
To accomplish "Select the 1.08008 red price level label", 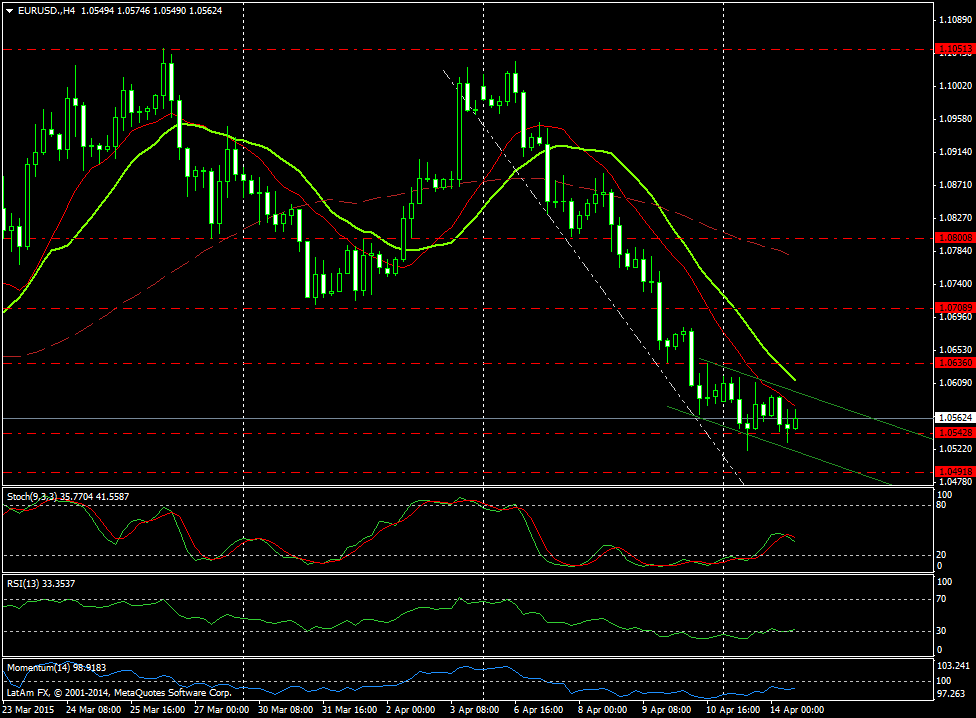I will coord(953,238).
